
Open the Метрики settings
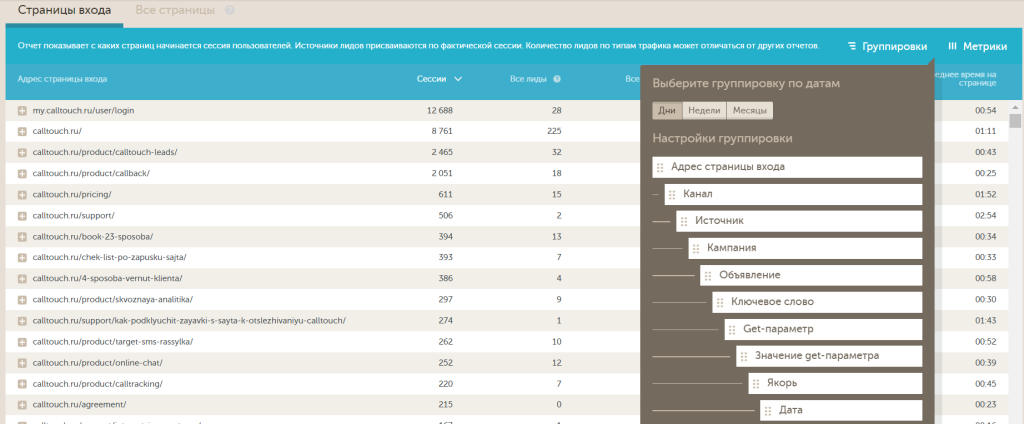(x=977, y=46)
